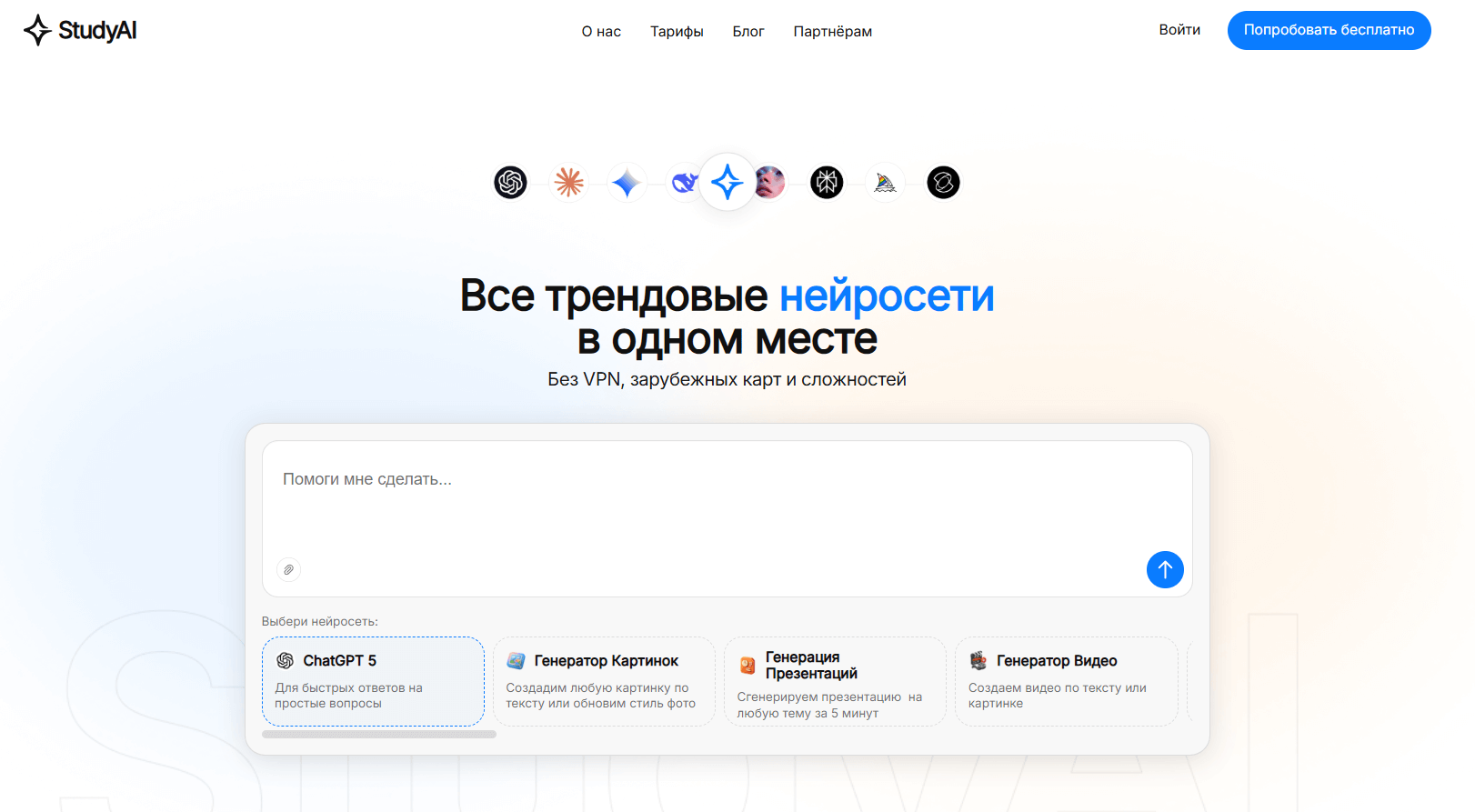Select the black circle icon at row end
Image resolution: width=1475 pixels, height=812 pixels.
(x=943, y=183)
